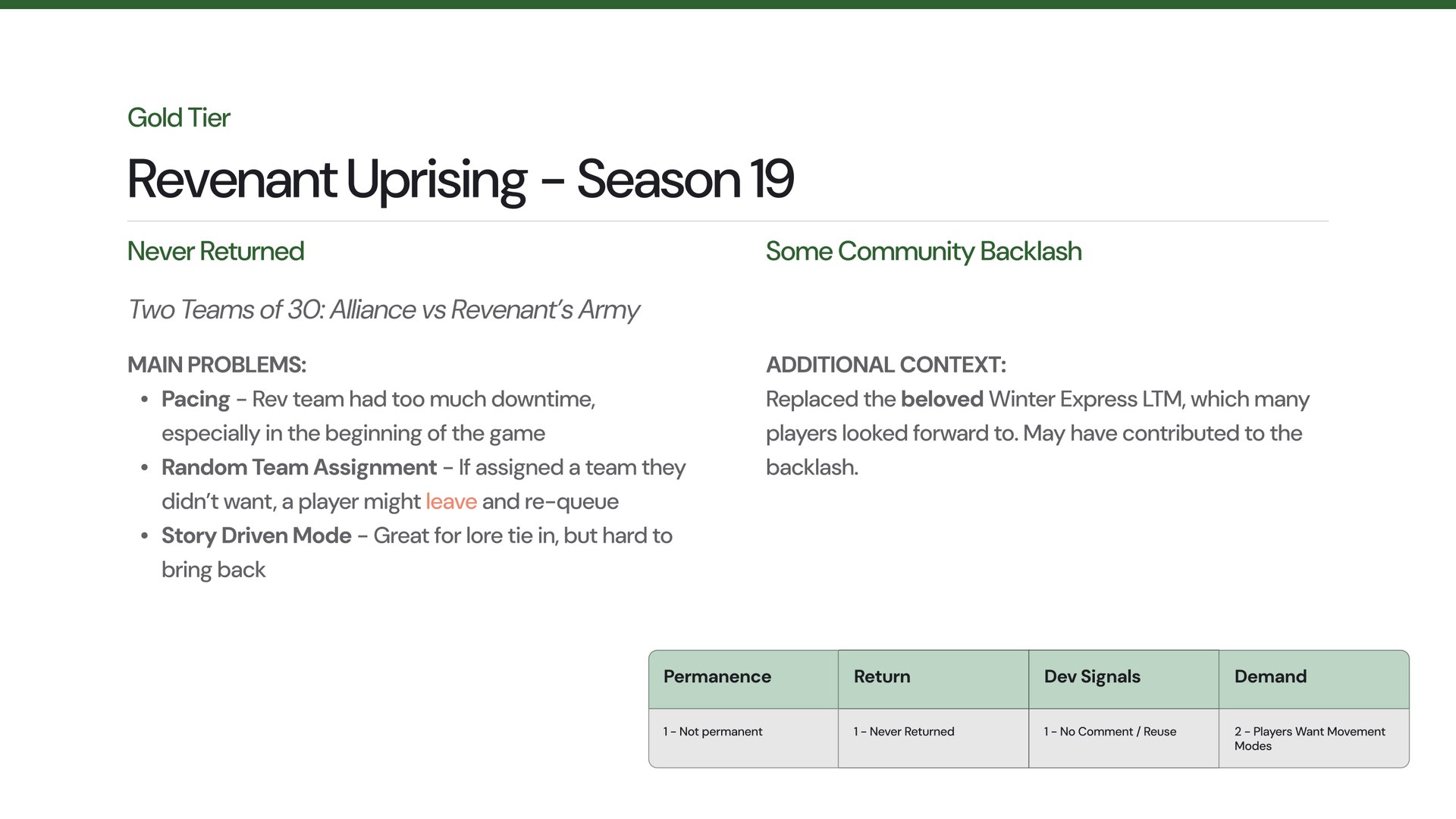Click the bold text 'Story Driven Mode'
Viewport: 1456px width, 819px height.
click(256, 535)
